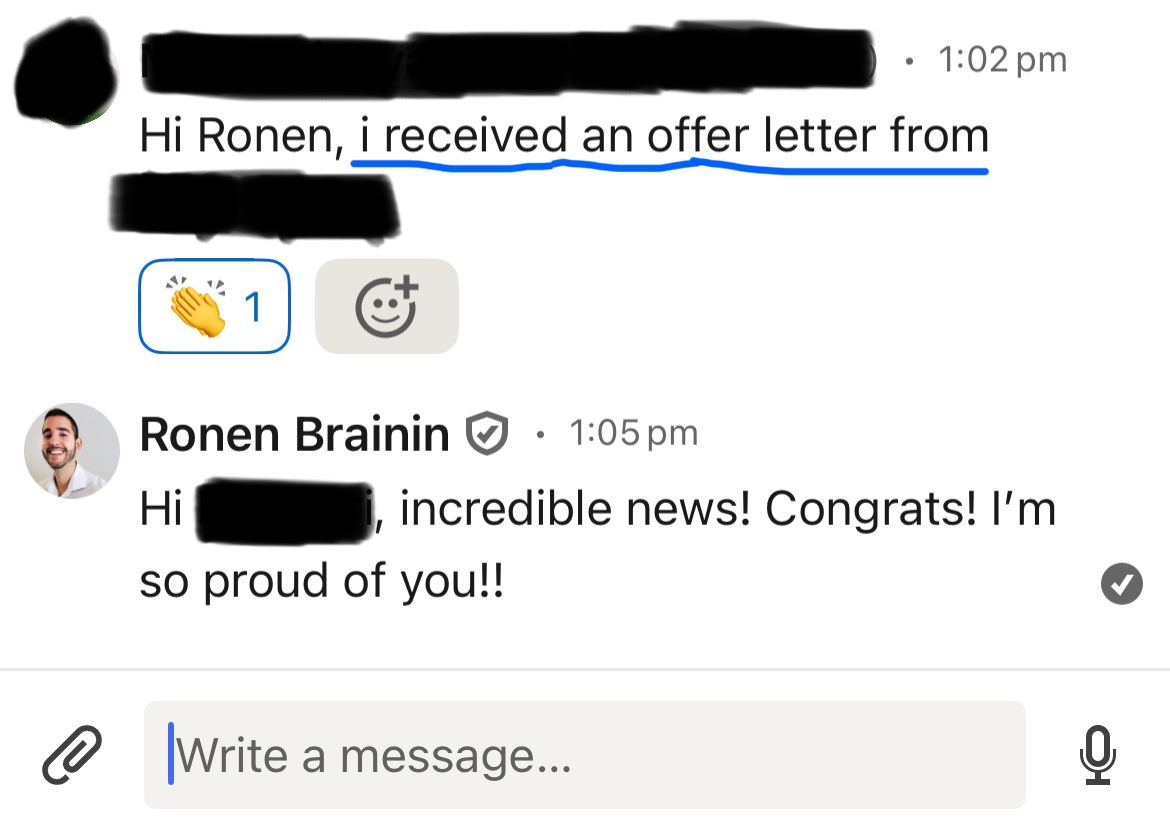The image size is (1170, 835).
Task: Click the message delivered checkmark icon
Action: 1121,585
